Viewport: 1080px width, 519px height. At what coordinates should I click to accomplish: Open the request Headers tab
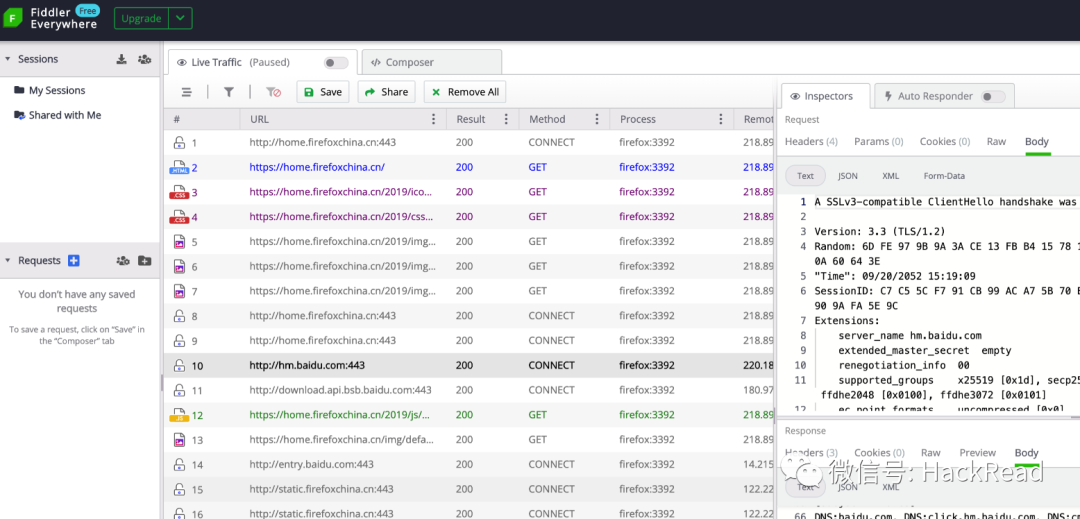point(811,142)
